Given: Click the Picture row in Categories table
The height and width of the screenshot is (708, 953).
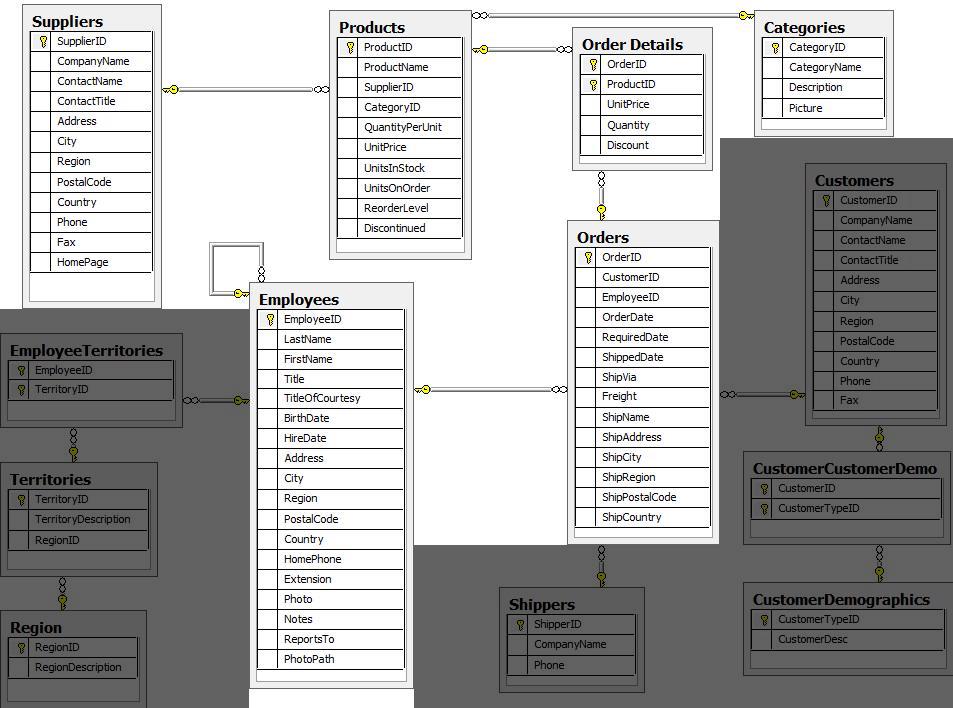Looking at the screenshot, I should [822, 108].
